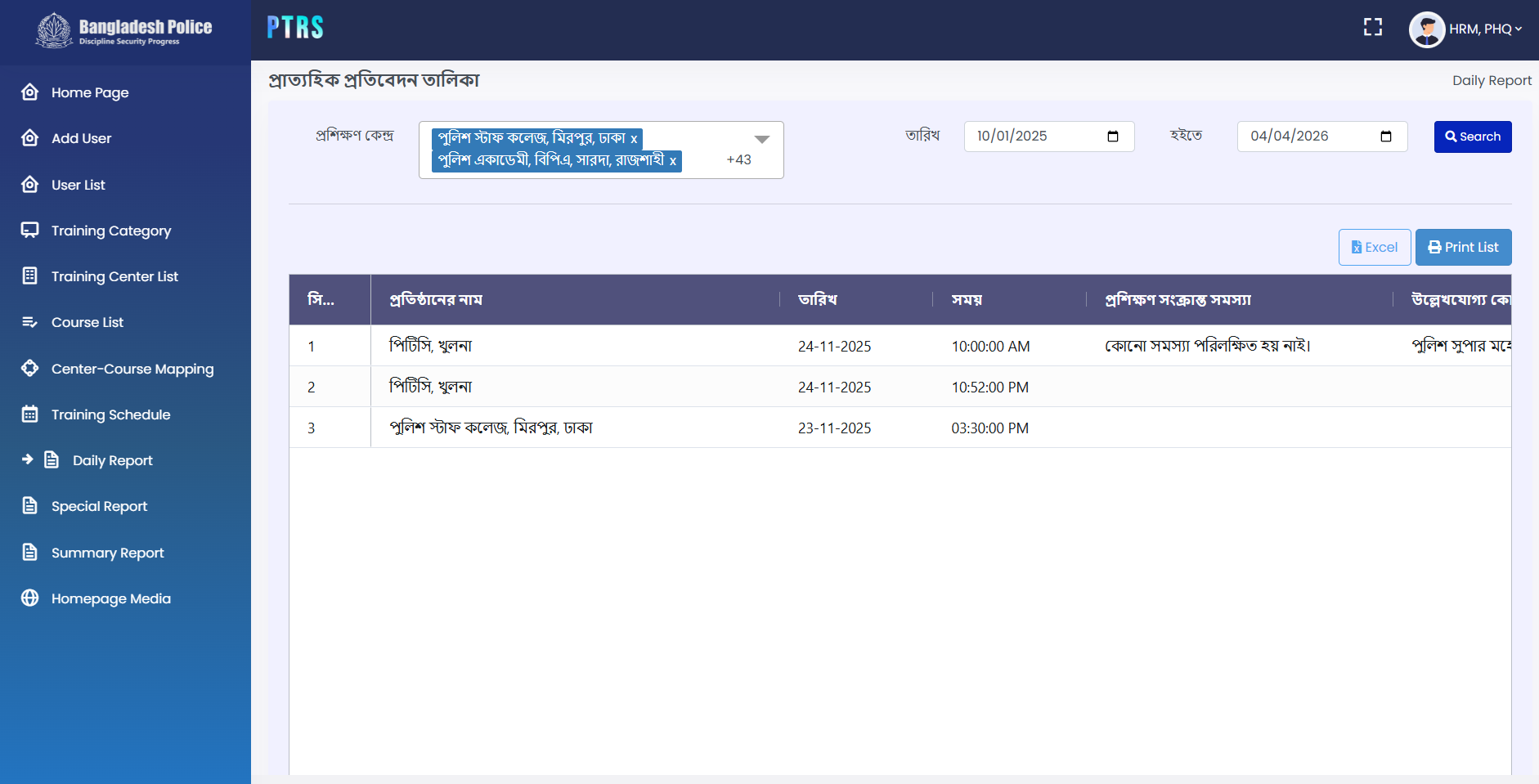This screenshot has height=784, width=1539.
Task: Go to Course List in sidebar
Action: click(87, 322)
